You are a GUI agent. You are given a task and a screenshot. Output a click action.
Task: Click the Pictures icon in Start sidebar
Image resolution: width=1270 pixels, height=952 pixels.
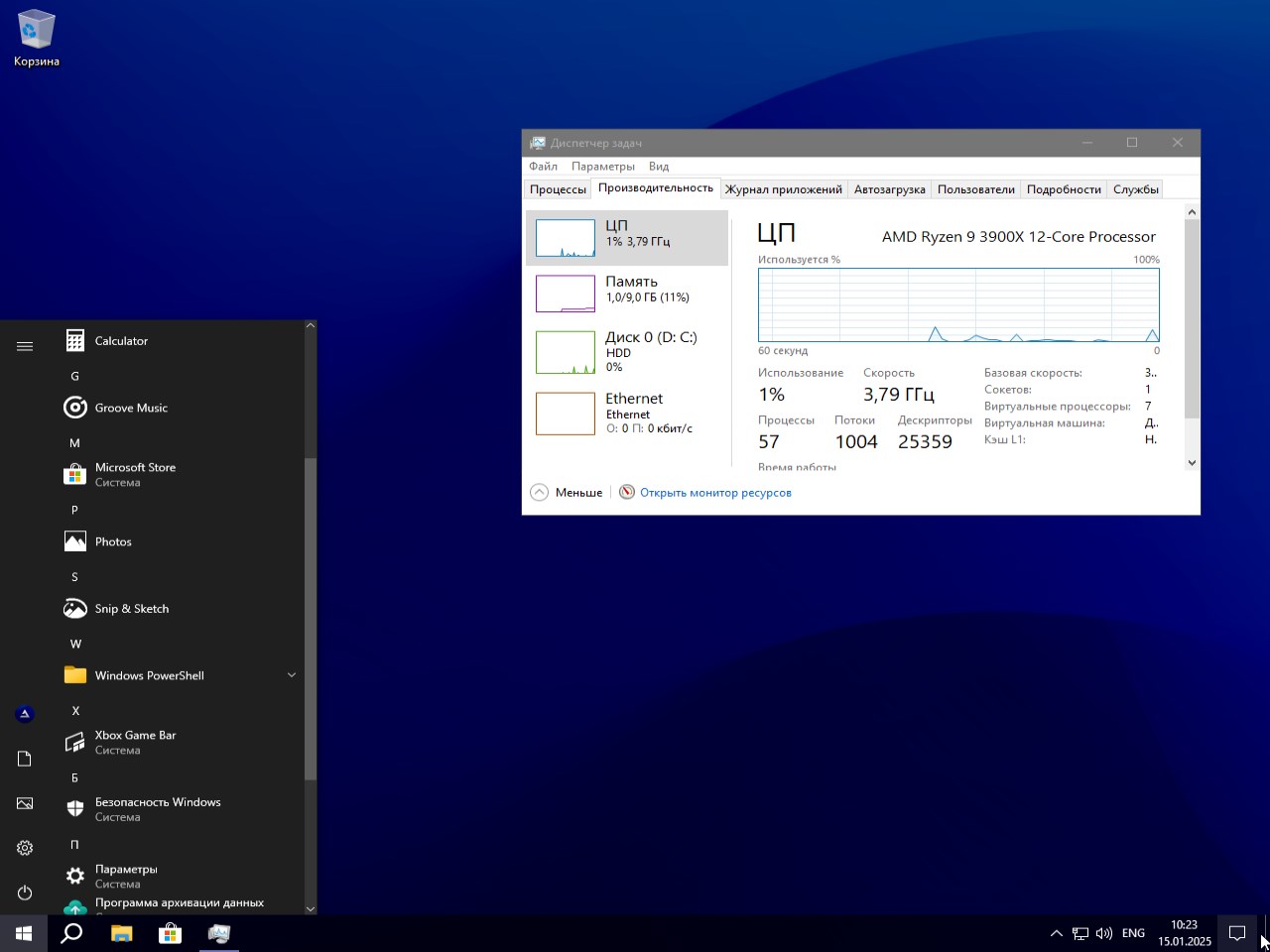tap(25, 803)
